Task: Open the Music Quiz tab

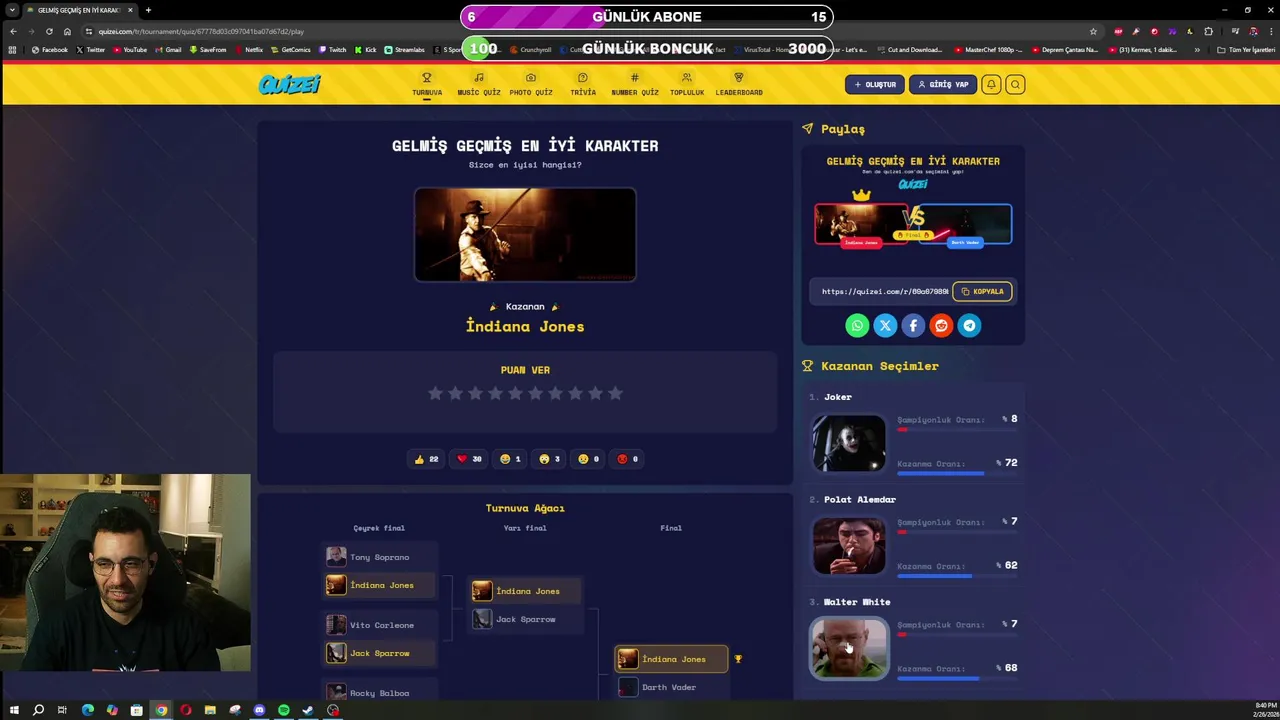Action: pyautogui.click(x=479, y=84)
